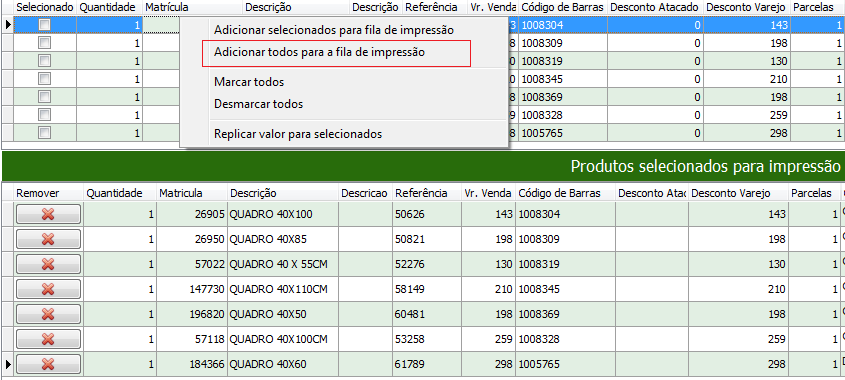Click Matricula header in lower grid
The height and width of the screenshot is (380, 845).
191,193
